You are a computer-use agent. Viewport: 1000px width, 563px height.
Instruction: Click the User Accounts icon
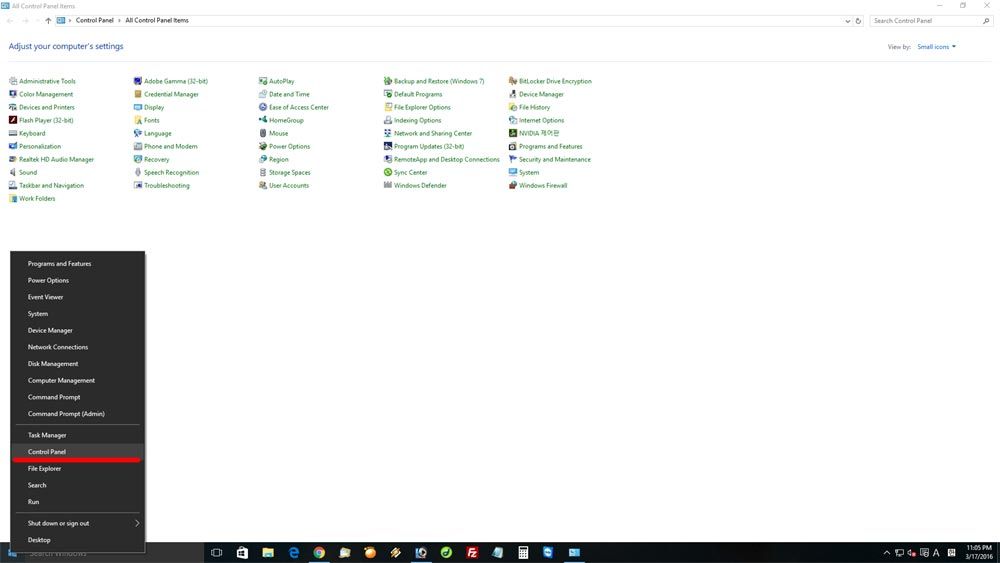[x=263, y=185]
